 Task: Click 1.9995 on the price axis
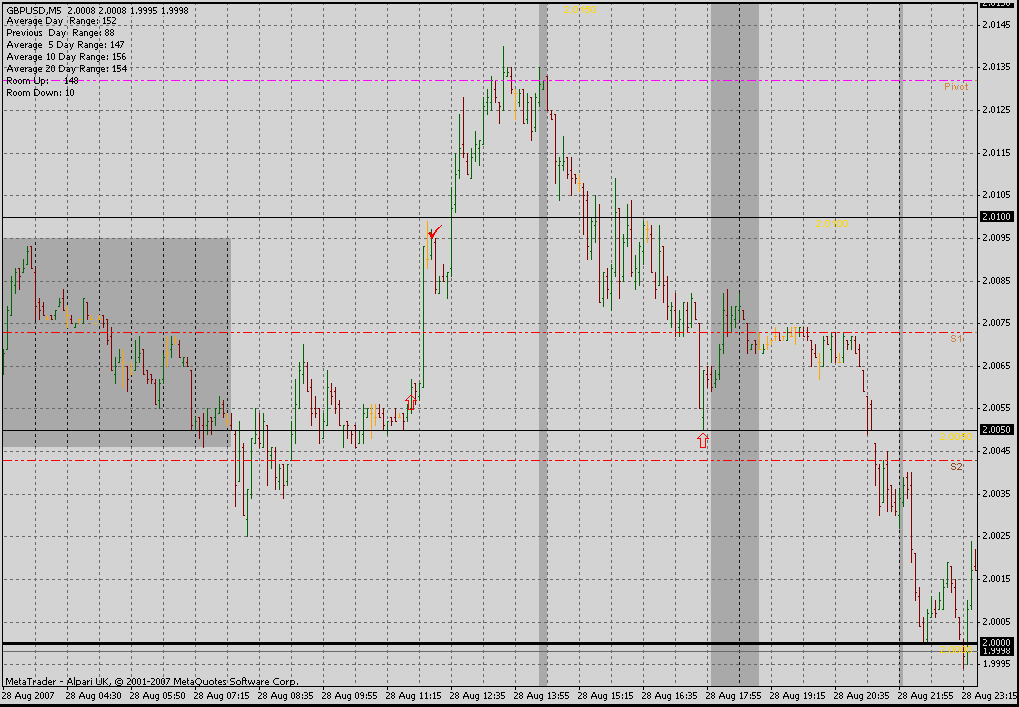(997, 664)
